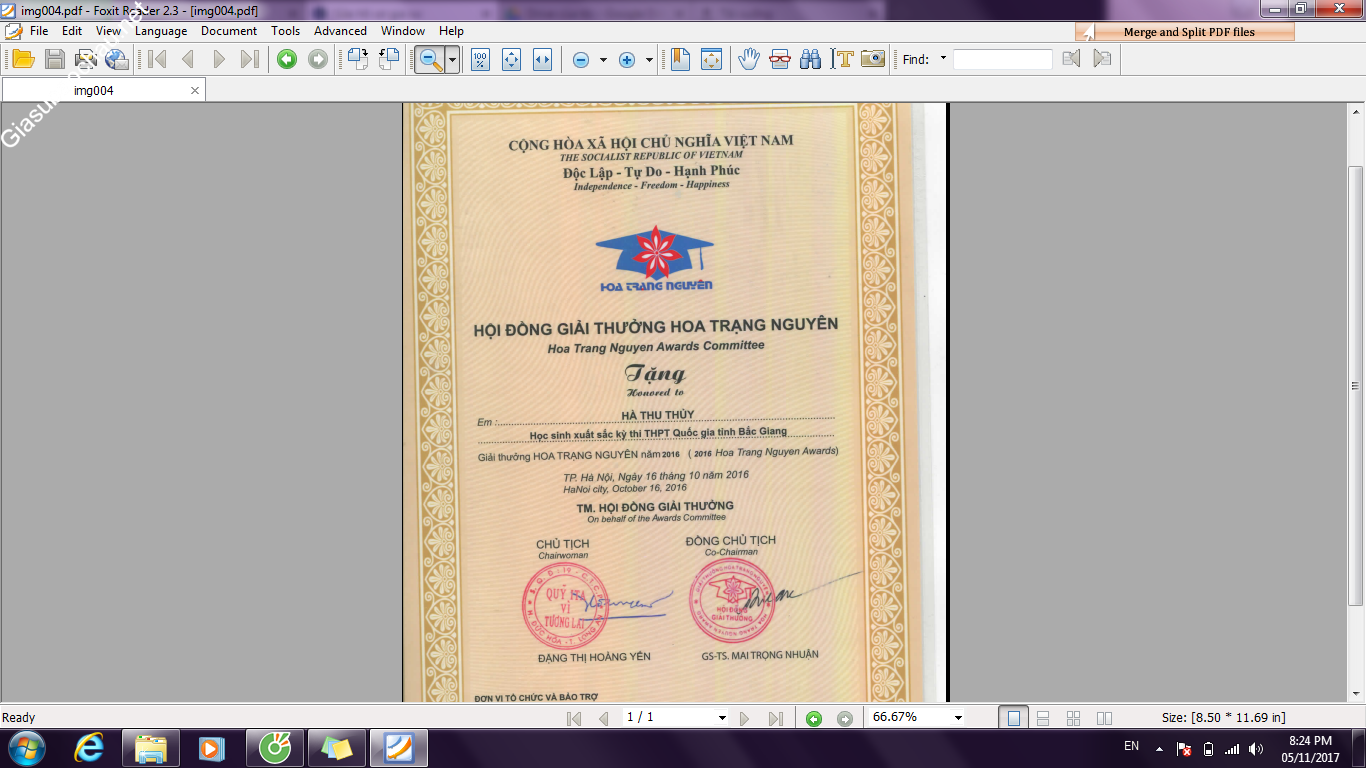
Task: Toggle facing pages layout mode
Action: point(1104,718)
